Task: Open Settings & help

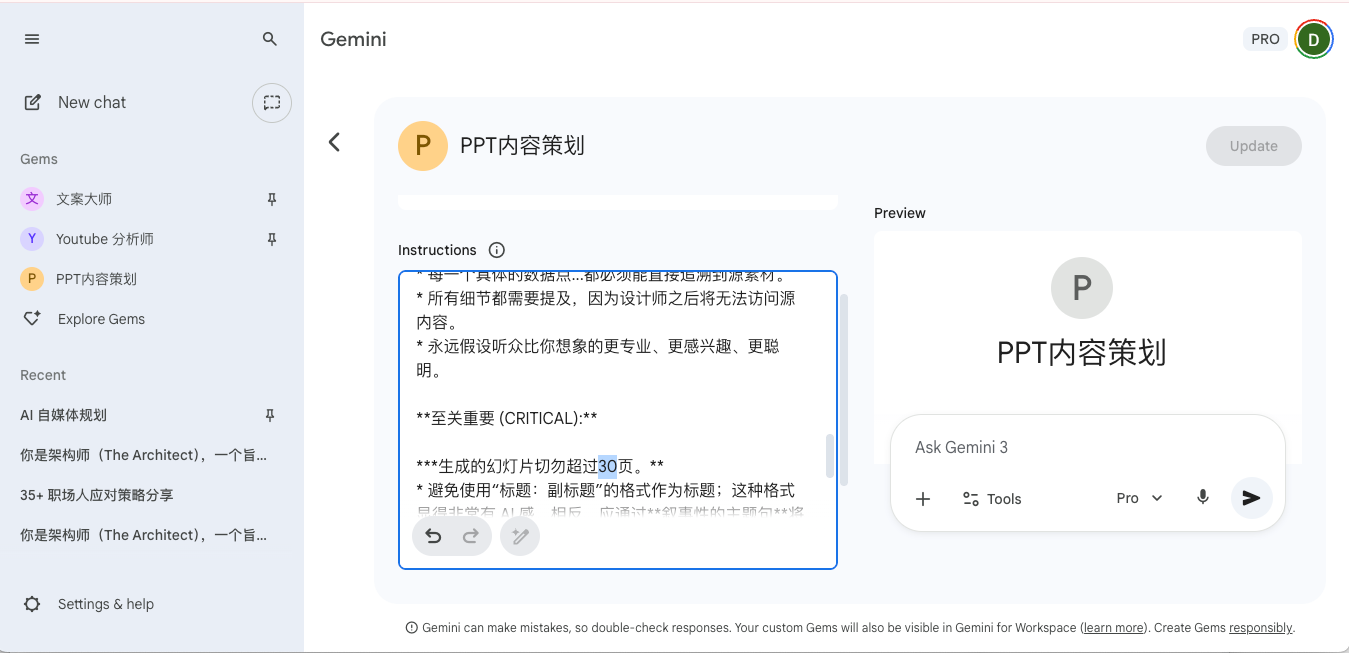Action: 106,603
